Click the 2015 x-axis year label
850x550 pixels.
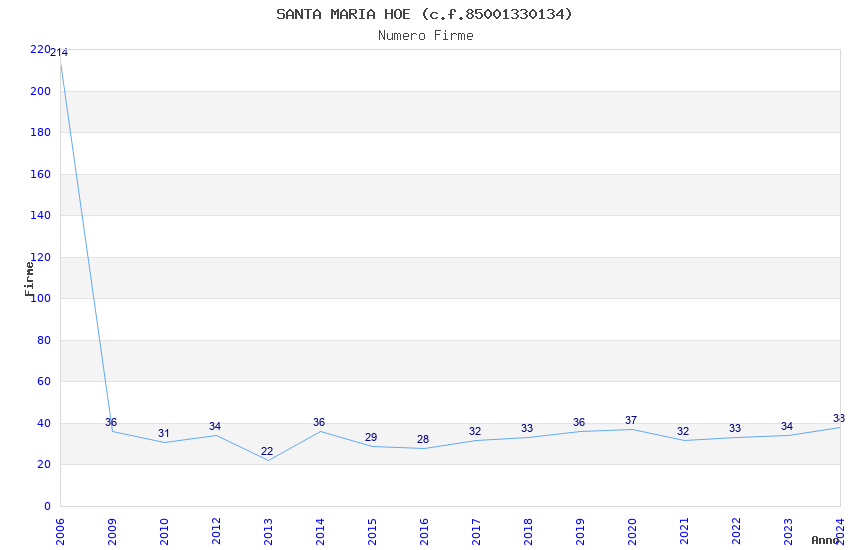click(x=372, y=532)
